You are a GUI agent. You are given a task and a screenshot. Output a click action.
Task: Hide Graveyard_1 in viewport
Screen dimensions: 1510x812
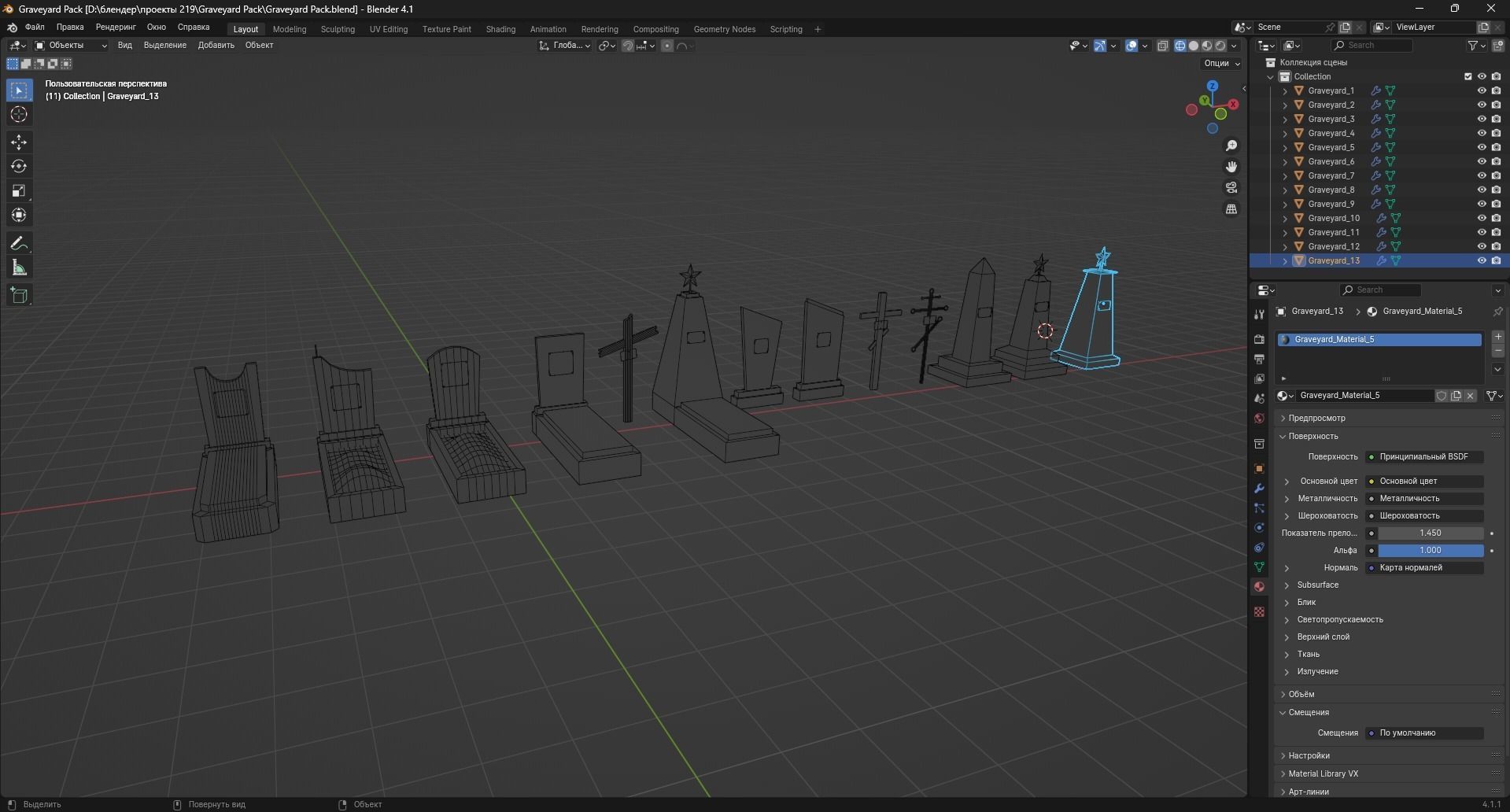1482,91
